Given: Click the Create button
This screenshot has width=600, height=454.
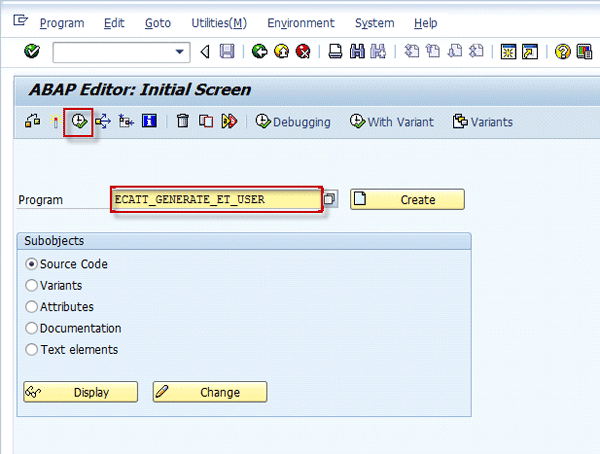Looking at the screenshot, I should pos(407,199).
